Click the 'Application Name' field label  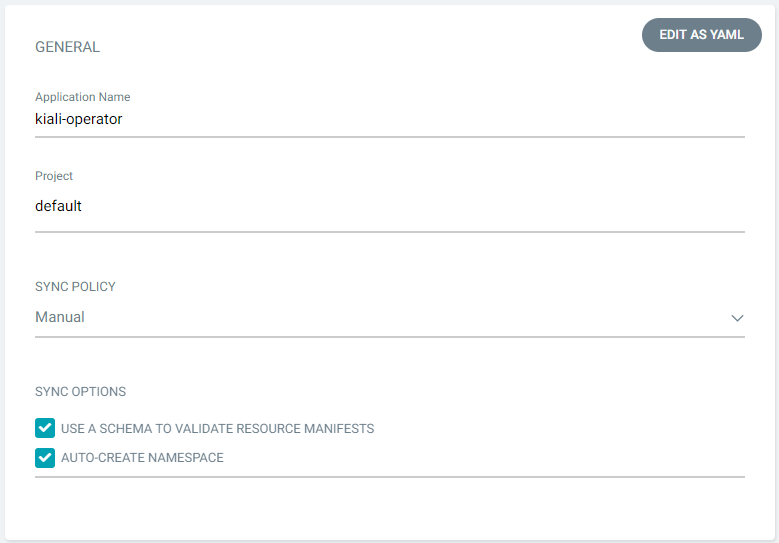82,97
